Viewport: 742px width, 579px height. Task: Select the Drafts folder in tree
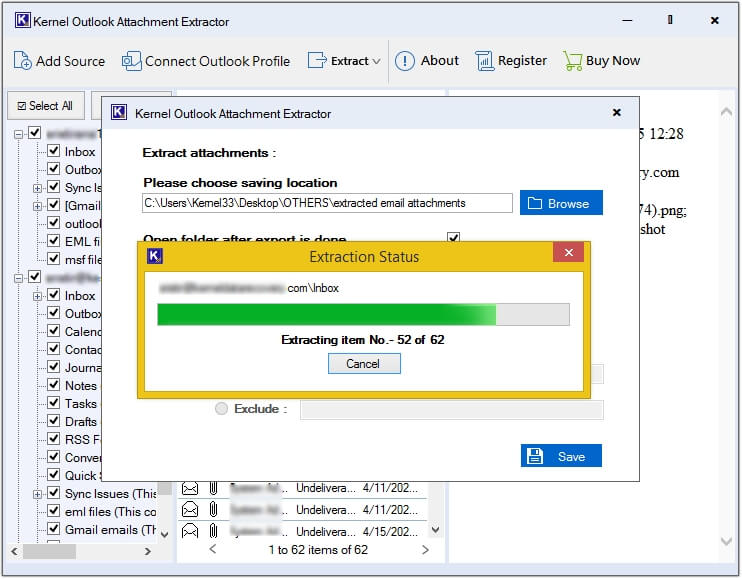pos(81,421)
